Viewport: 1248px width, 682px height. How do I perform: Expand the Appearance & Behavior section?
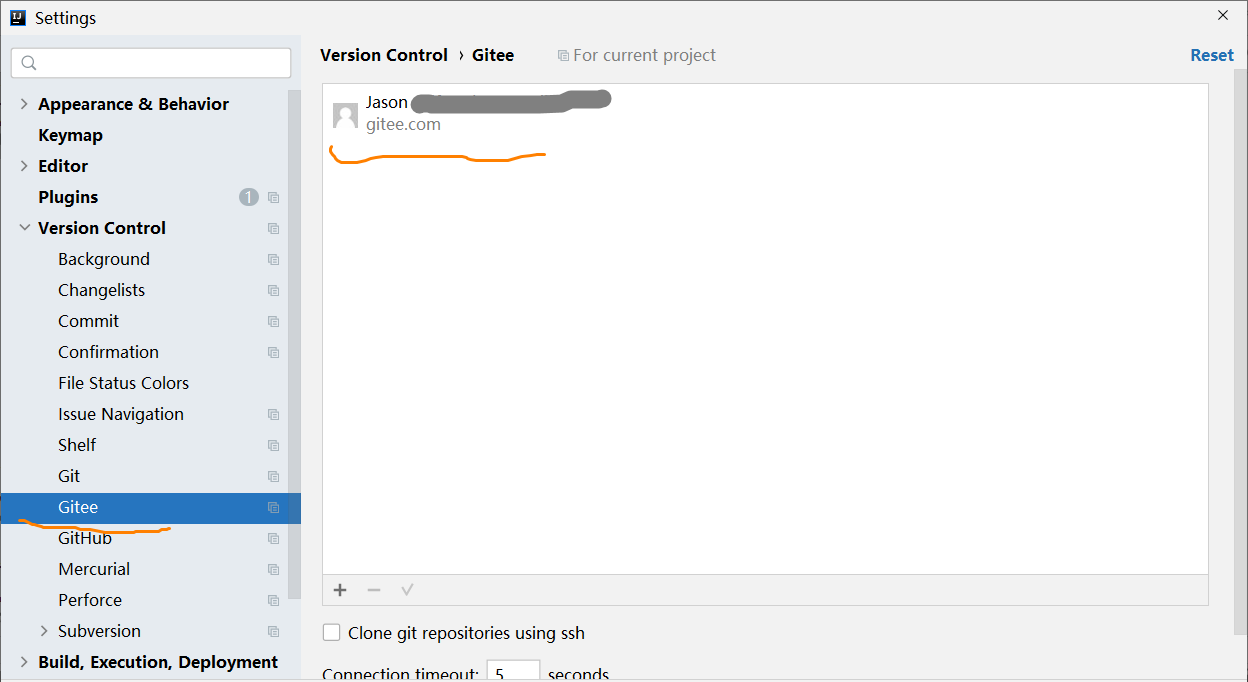(24, 104)
